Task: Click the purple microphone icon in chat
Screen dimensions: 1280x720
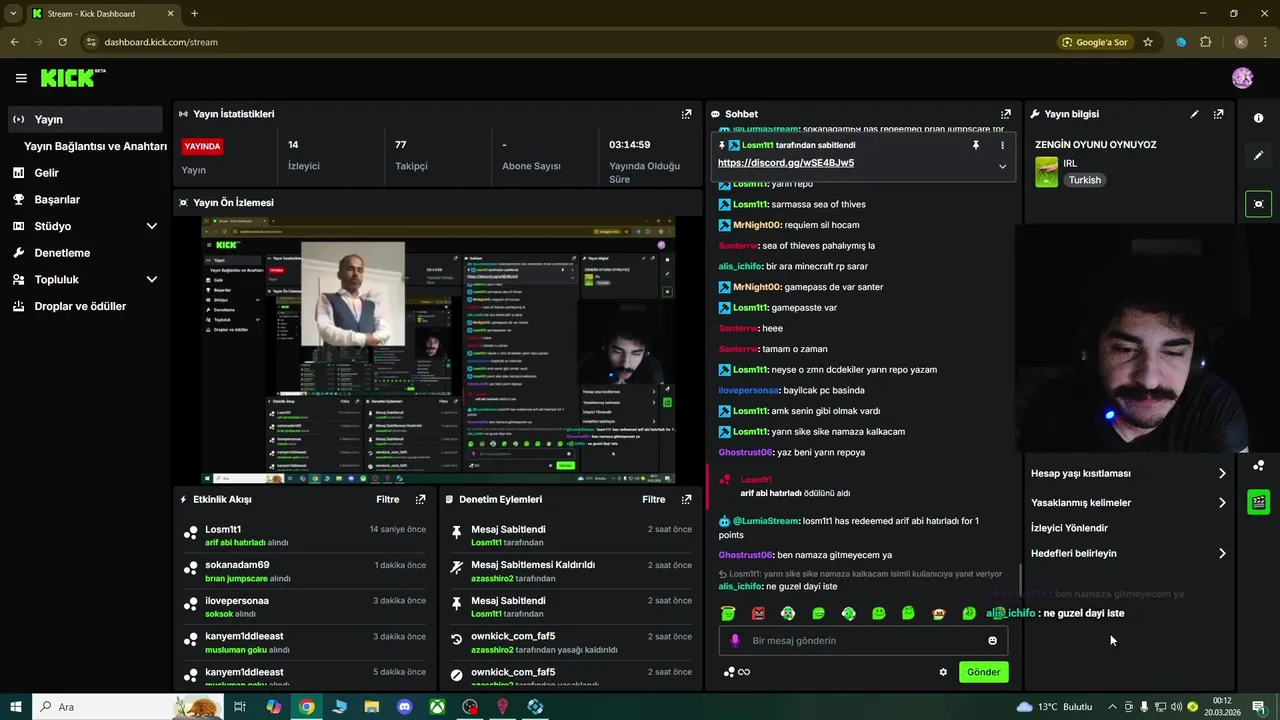Action: 735,640
